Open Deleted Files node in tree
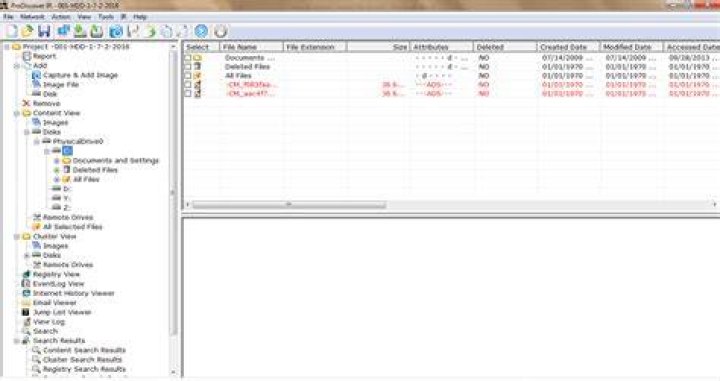This screenshot has height=381, width=720. pyautogui.click(x=95, y=170)
